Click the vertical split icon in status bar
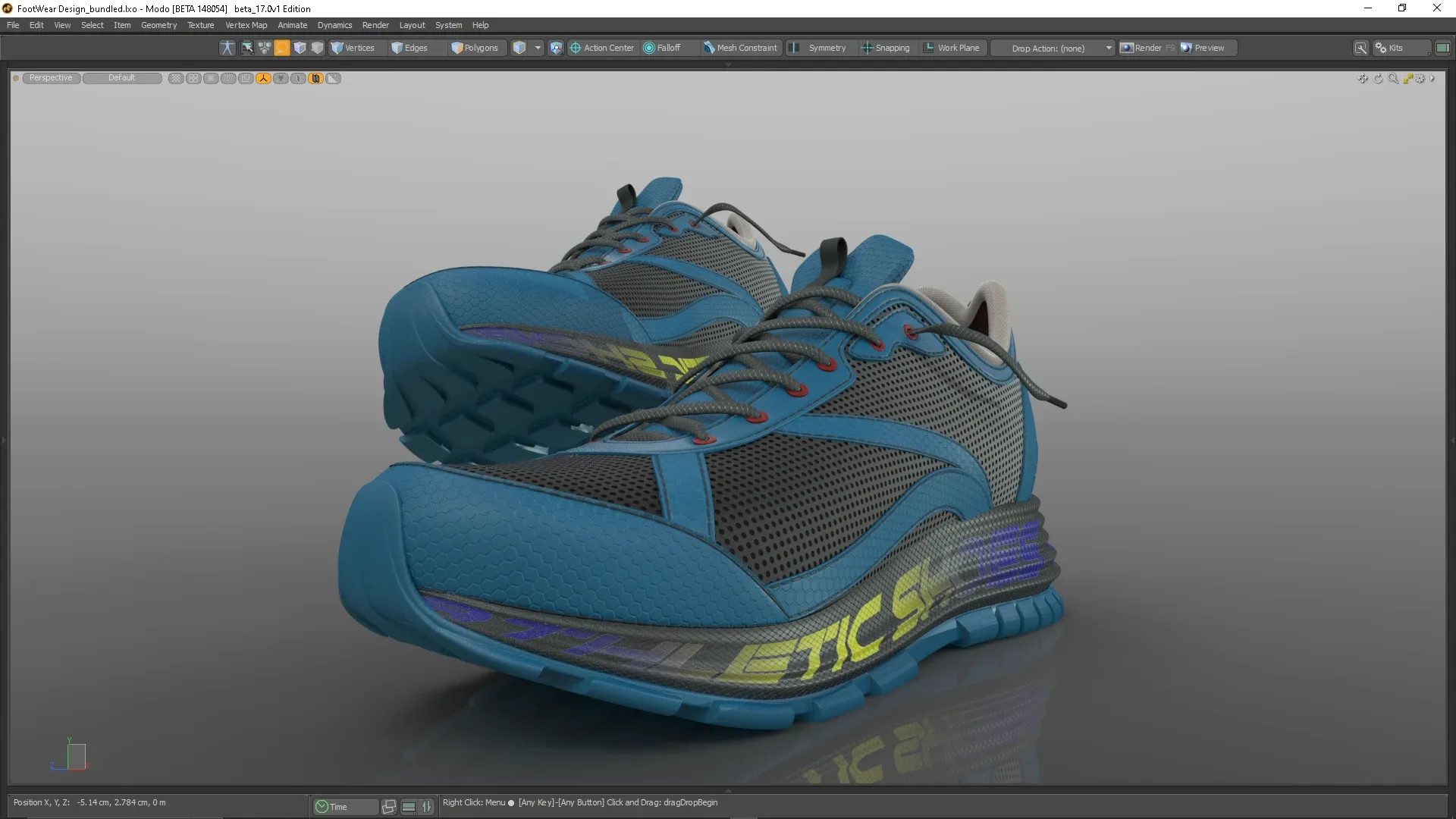Viewport: 1456px width, 819px height. pyautogui.click(x=427, y=807)
